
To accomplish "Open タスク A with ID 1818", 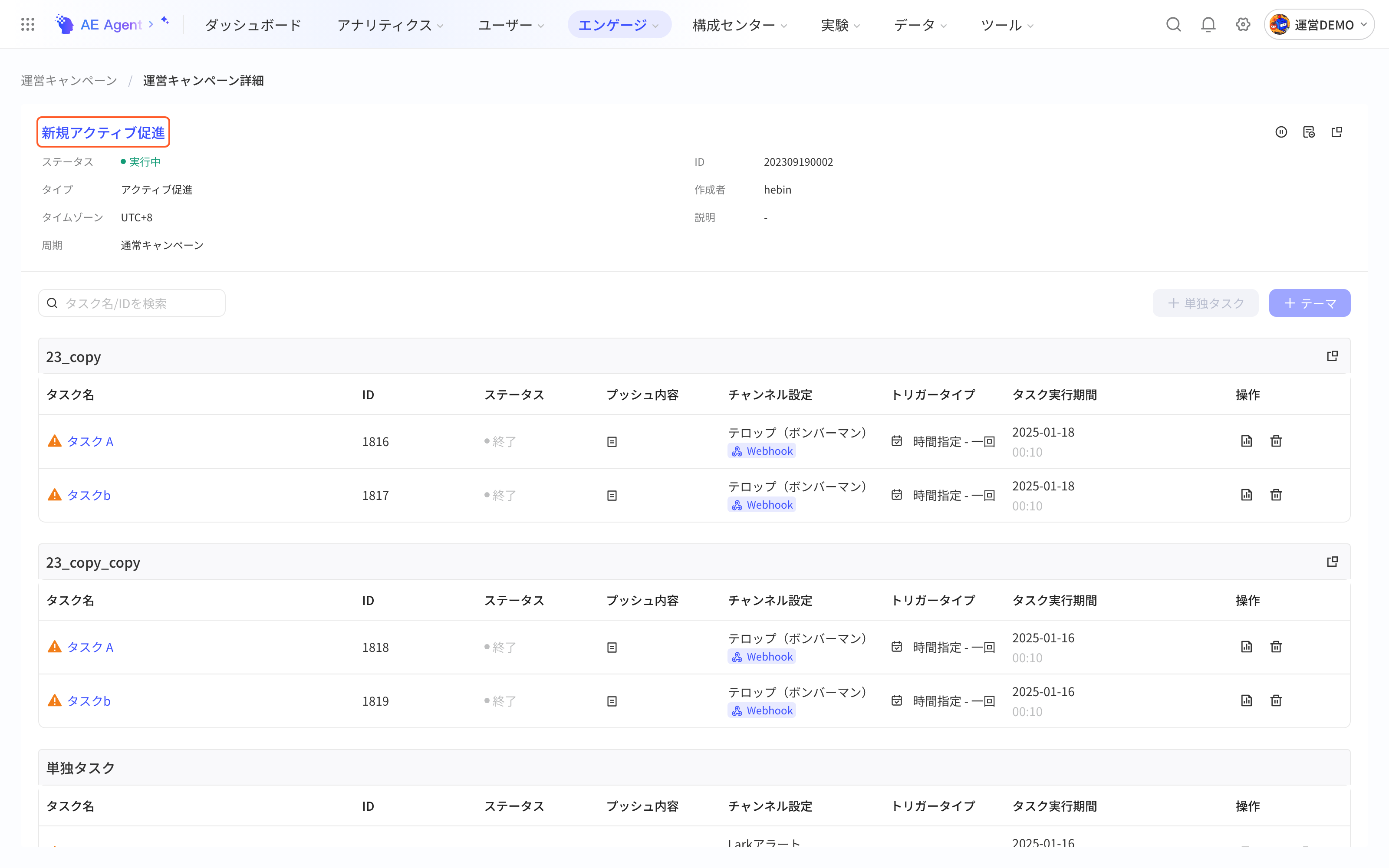I will [91, 647].
